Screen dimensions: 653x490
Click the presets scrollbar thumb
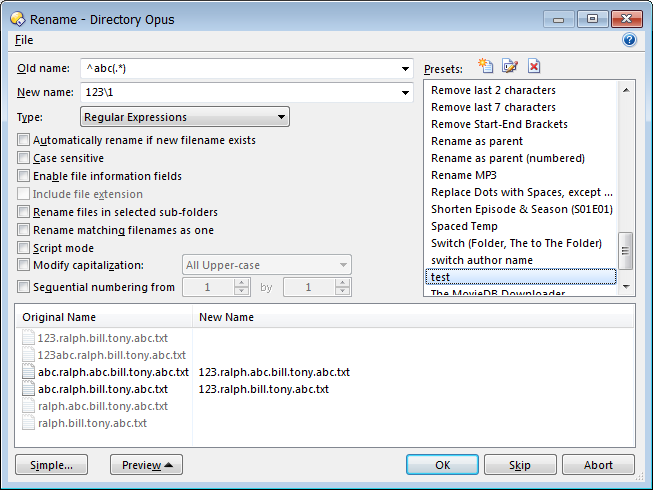point(626,251)
